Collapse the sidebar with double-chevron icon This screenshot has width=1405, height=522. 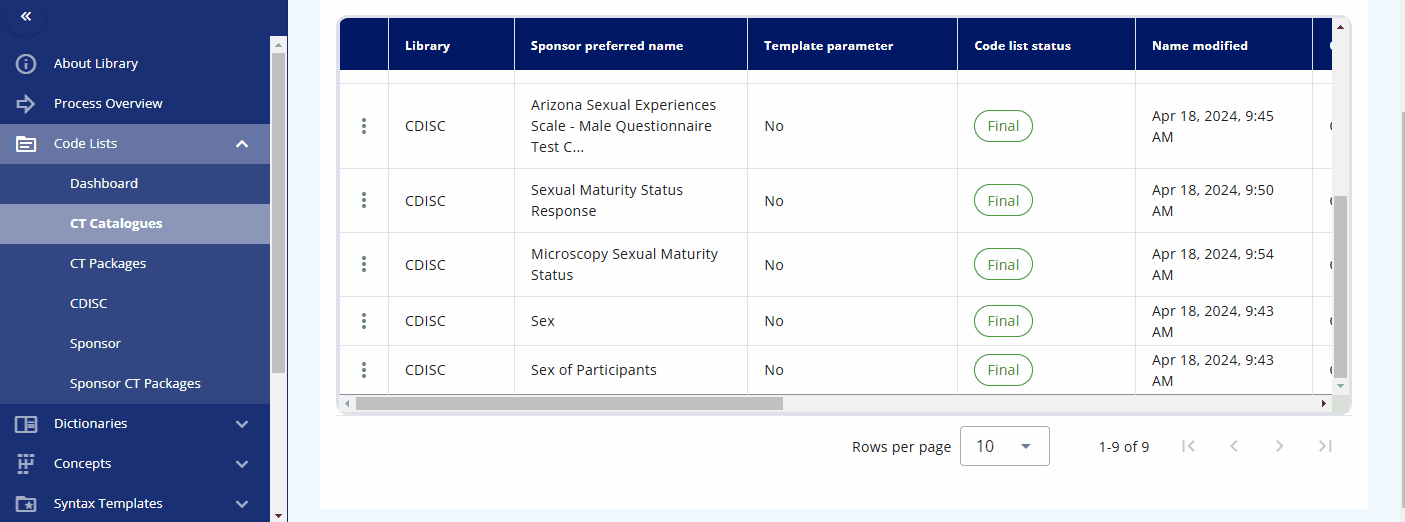(x=26, y=16)
